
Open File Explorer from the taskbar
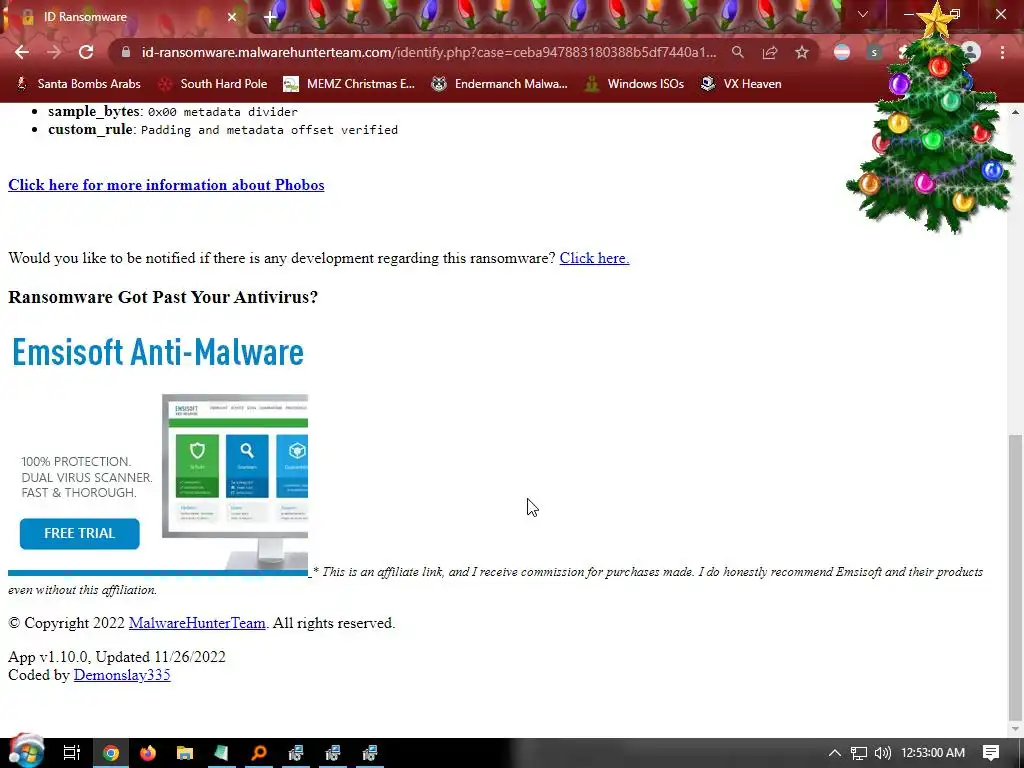tap(185, 753)
